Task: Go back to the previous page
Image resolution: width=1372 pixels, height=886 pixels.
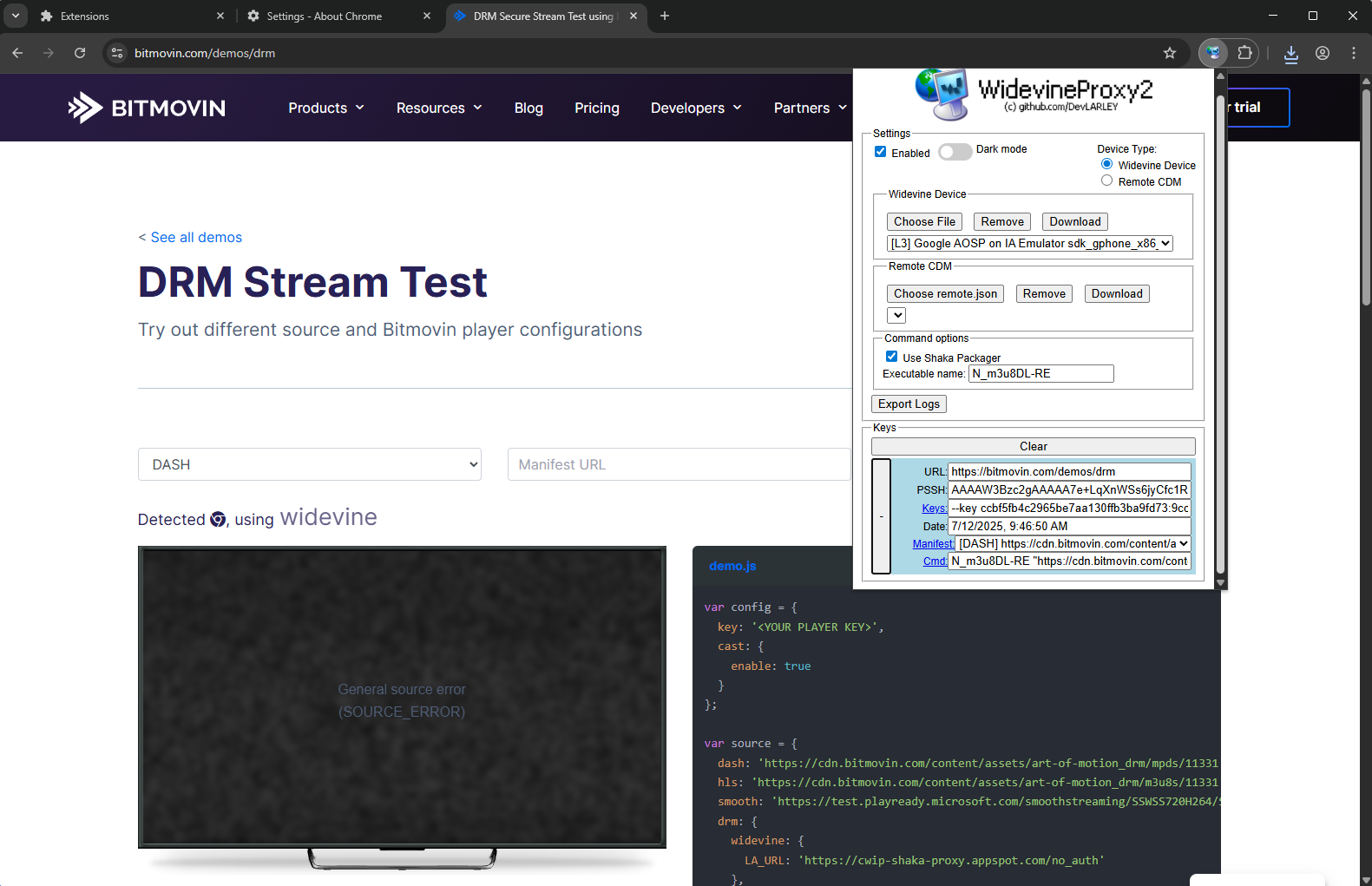Action: (x=17, y=53)
